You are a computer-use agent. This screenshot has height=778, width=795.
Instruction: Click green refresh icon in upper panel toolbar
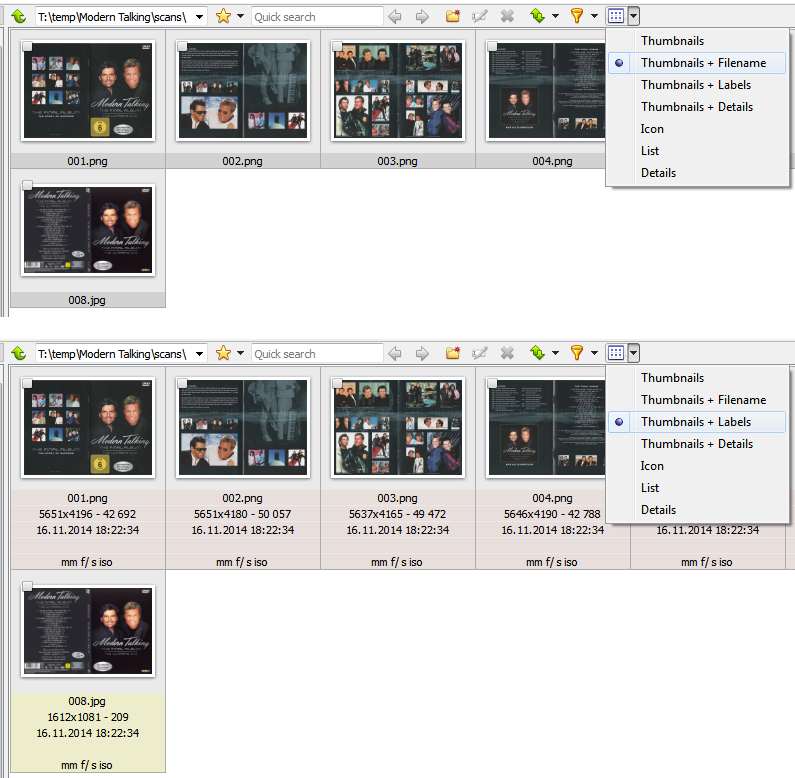click(x=537, y=16)
